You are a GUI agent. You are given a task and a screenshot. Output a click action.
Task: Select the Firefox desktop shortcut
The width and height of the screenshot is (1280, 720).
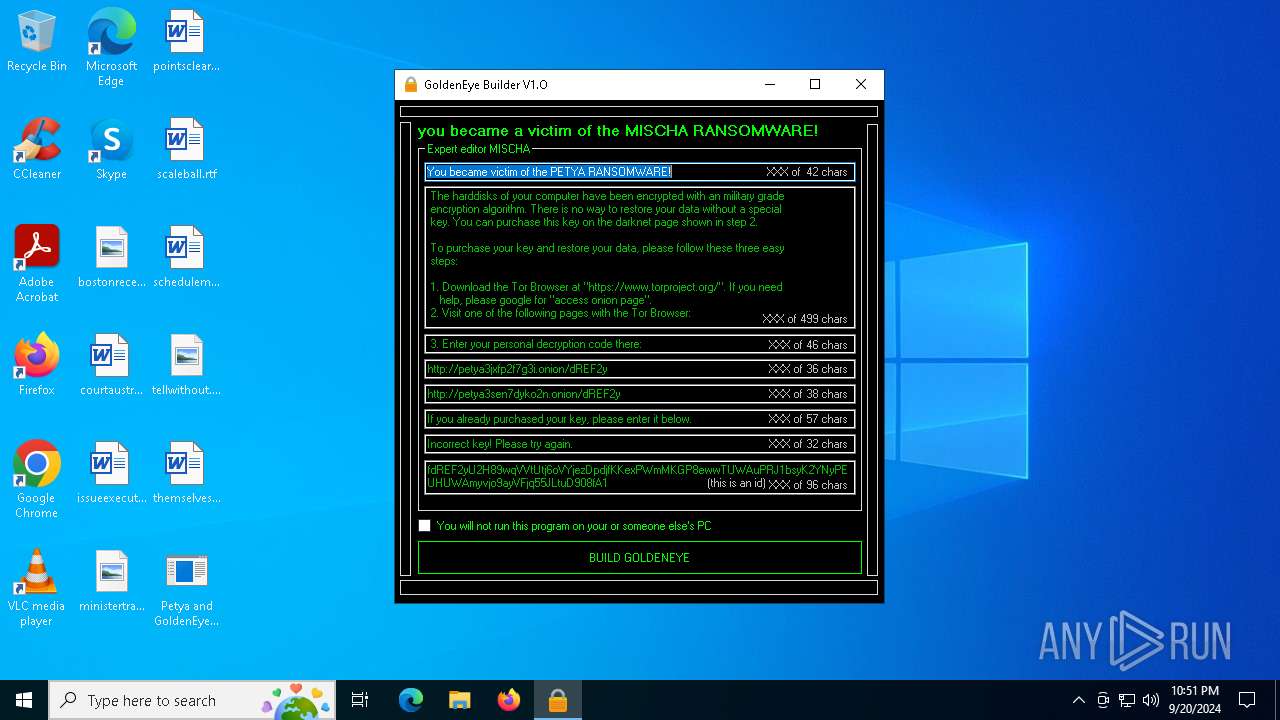(37, 366)
